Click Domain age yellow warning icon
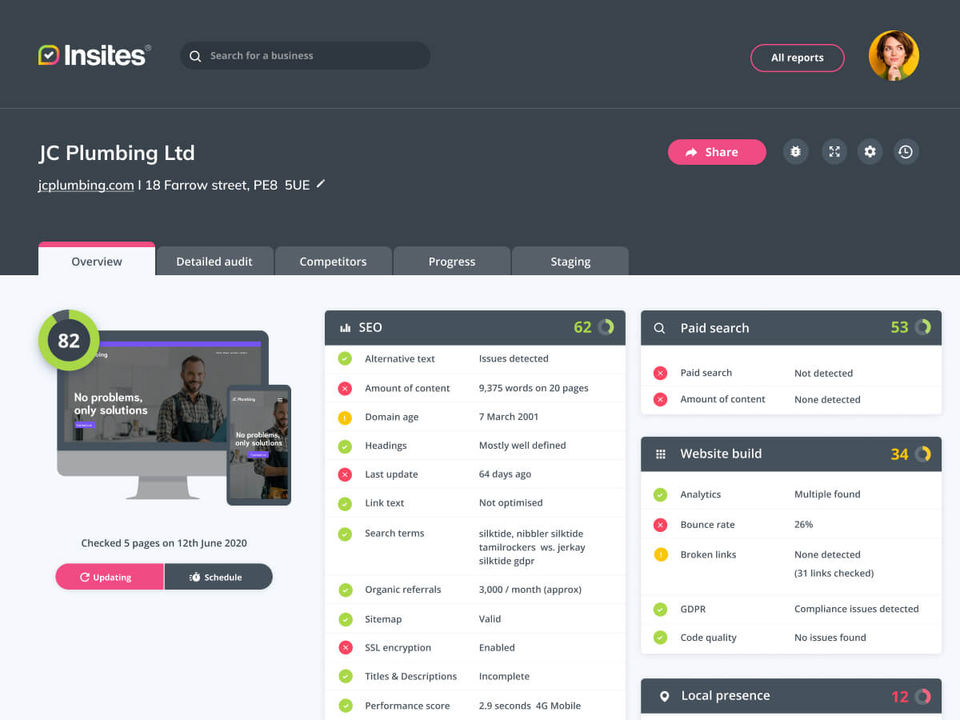Viewport: 960px width, 720px height. pyautogui.click(x=345, y=418)
